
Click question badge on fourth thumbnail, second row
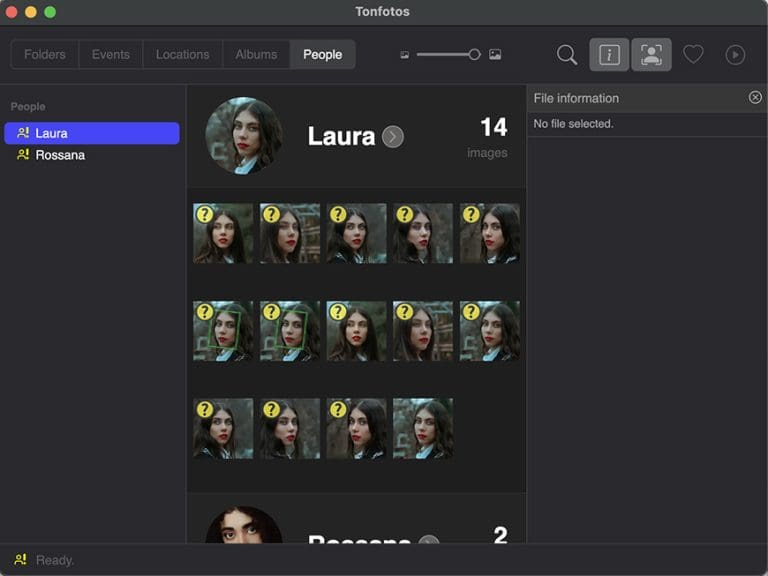[x=405, y=312]
